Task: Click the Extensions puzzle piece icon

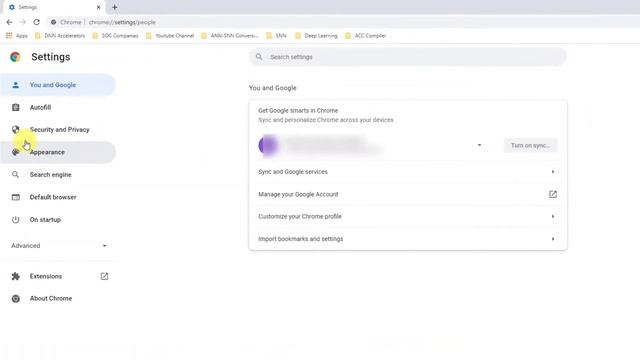Action: click(x=16, y=276)
